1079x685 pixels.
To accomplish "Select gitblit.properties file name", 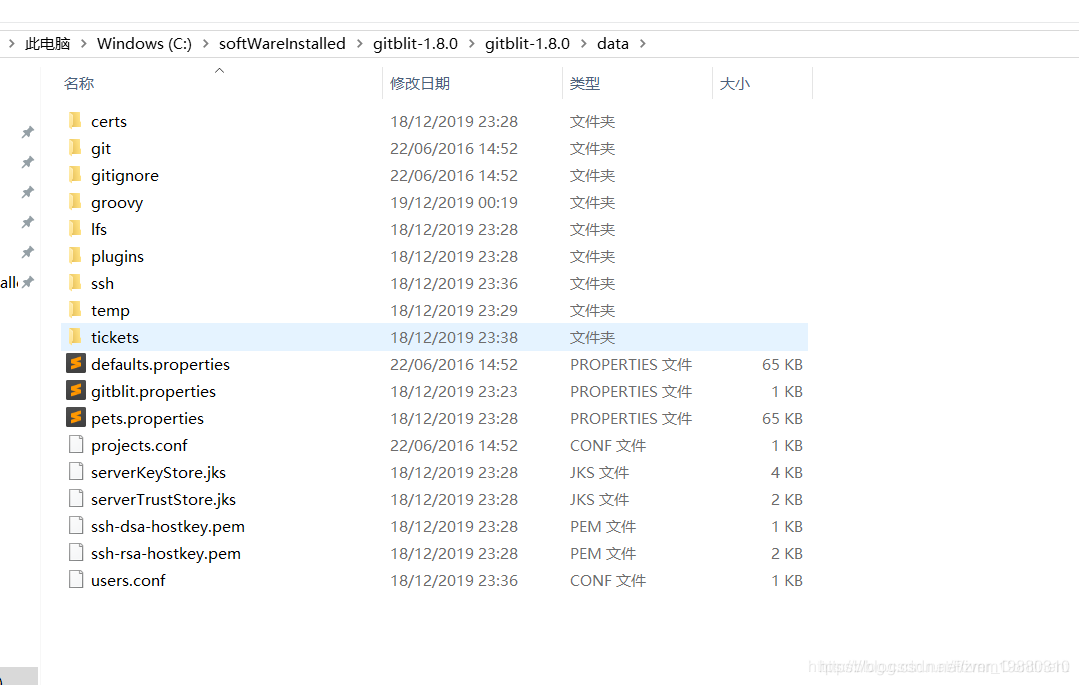I will click(153, 392).
